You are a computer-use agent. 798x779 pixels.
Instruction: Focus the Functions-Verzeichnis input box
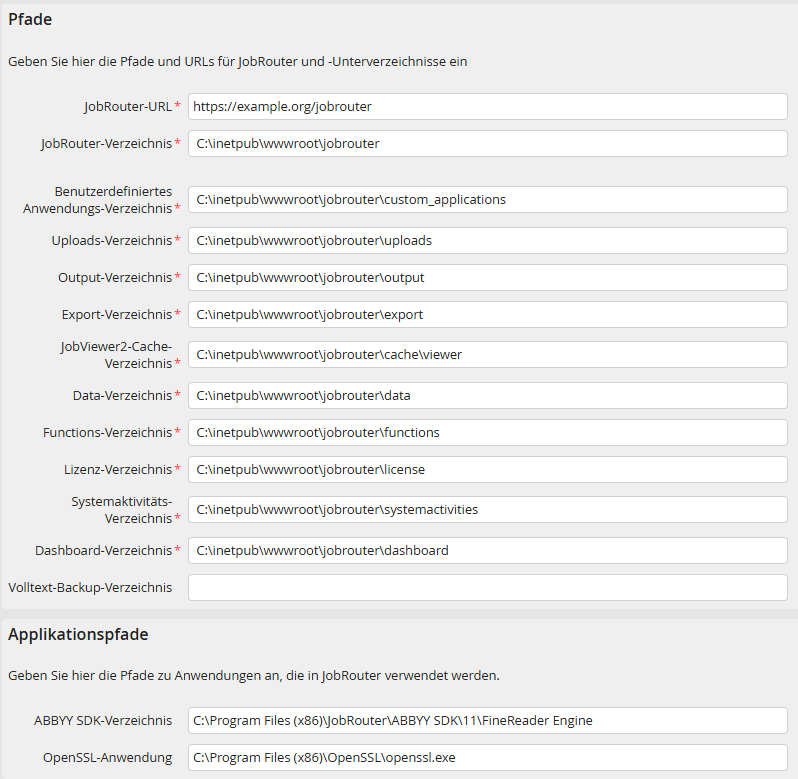(487, 432)
